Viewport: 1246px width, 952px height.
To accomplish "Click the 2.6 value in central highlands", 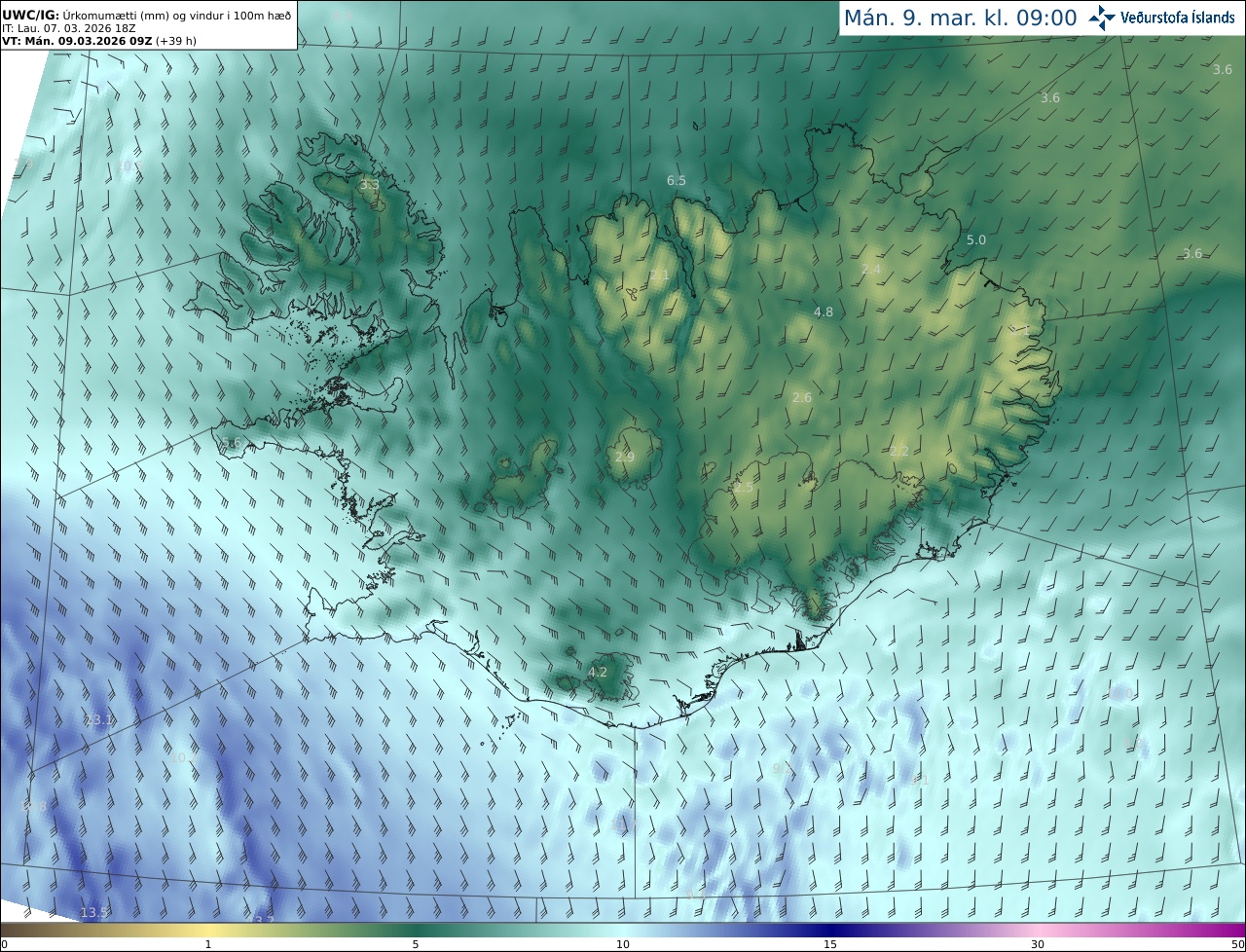I will (x=802, y=398).
